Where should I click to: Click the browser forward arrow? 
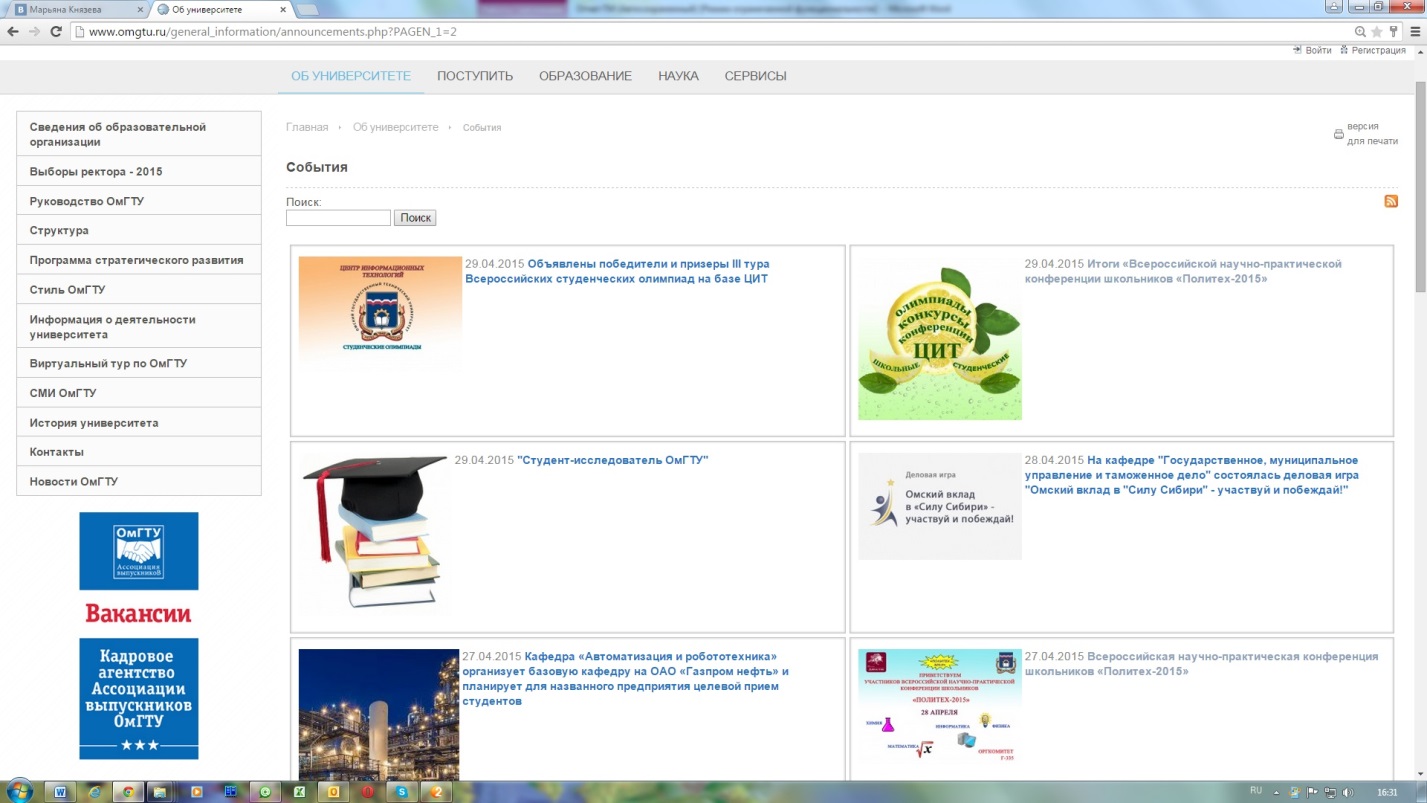(x=34, y=31)
